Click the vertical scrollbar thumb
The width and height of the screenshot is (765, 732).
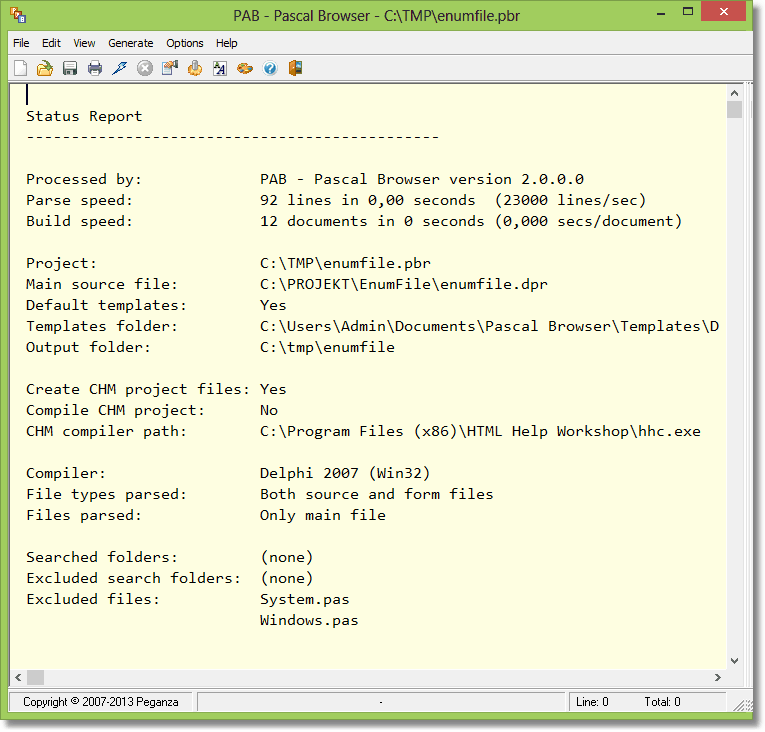[734, 109]
